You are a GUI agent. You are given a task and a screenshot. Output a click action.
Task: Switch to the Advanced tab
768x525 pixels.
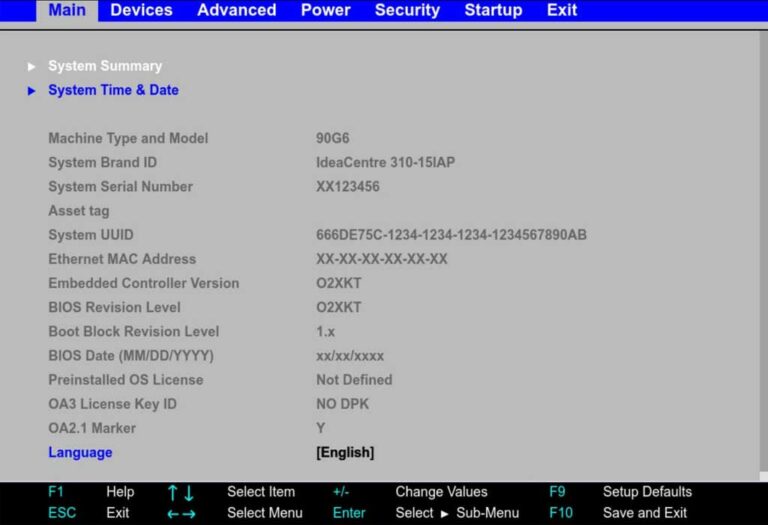pos(236,10)
